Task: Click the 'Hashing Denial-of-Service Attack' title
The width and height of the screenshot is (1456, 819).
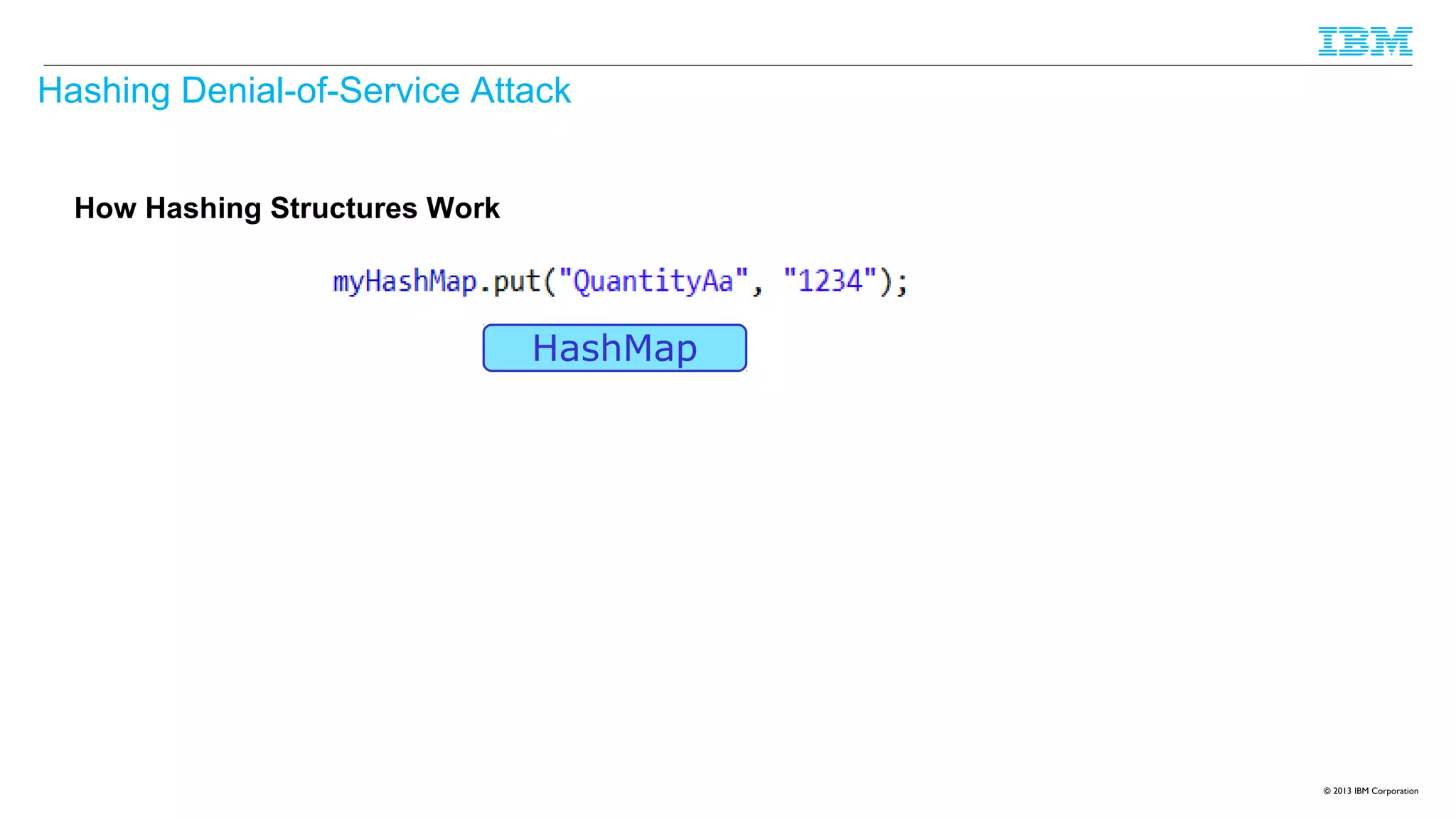Action: coord(304,91)
